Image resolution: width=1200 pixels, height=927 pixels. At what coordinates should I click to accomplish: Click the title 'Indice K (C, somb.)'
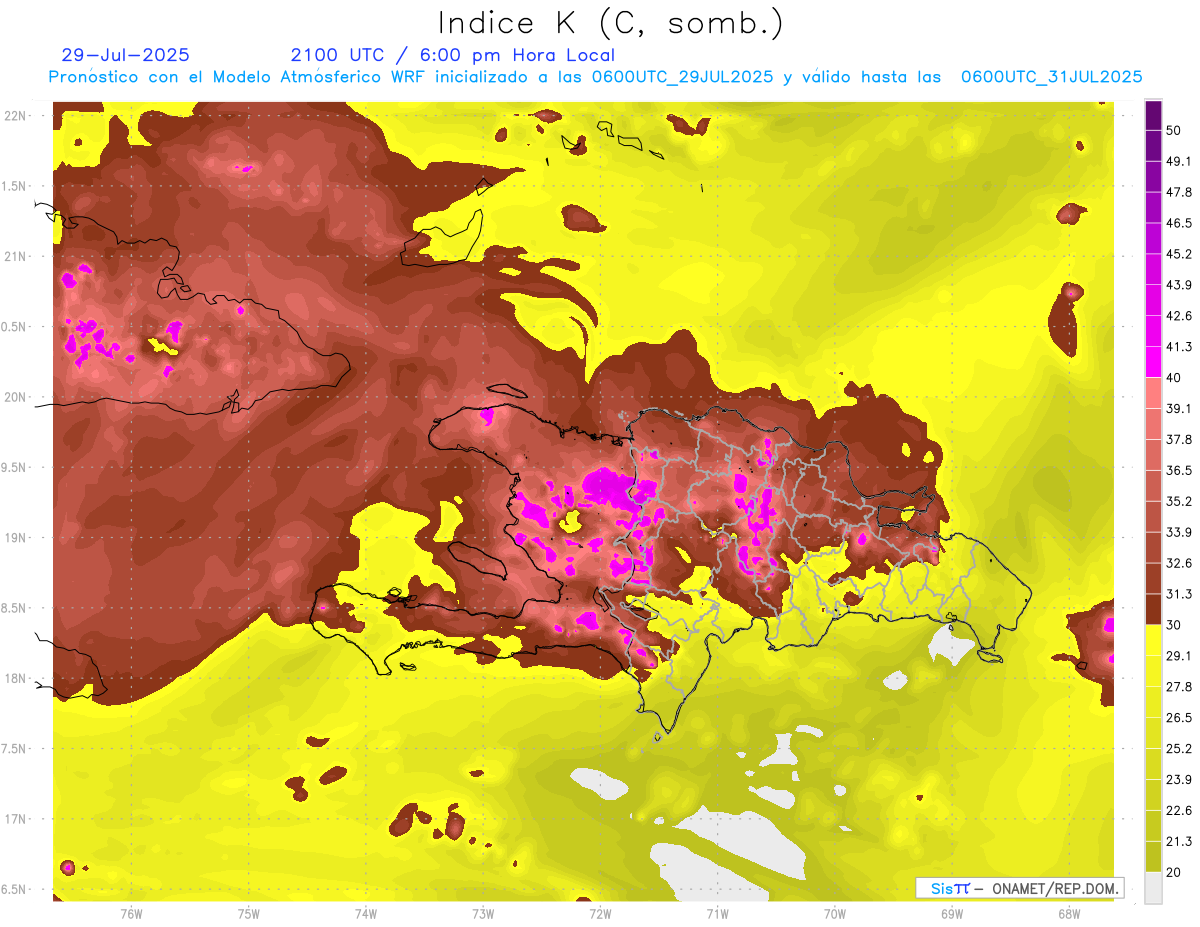(610, 24)
